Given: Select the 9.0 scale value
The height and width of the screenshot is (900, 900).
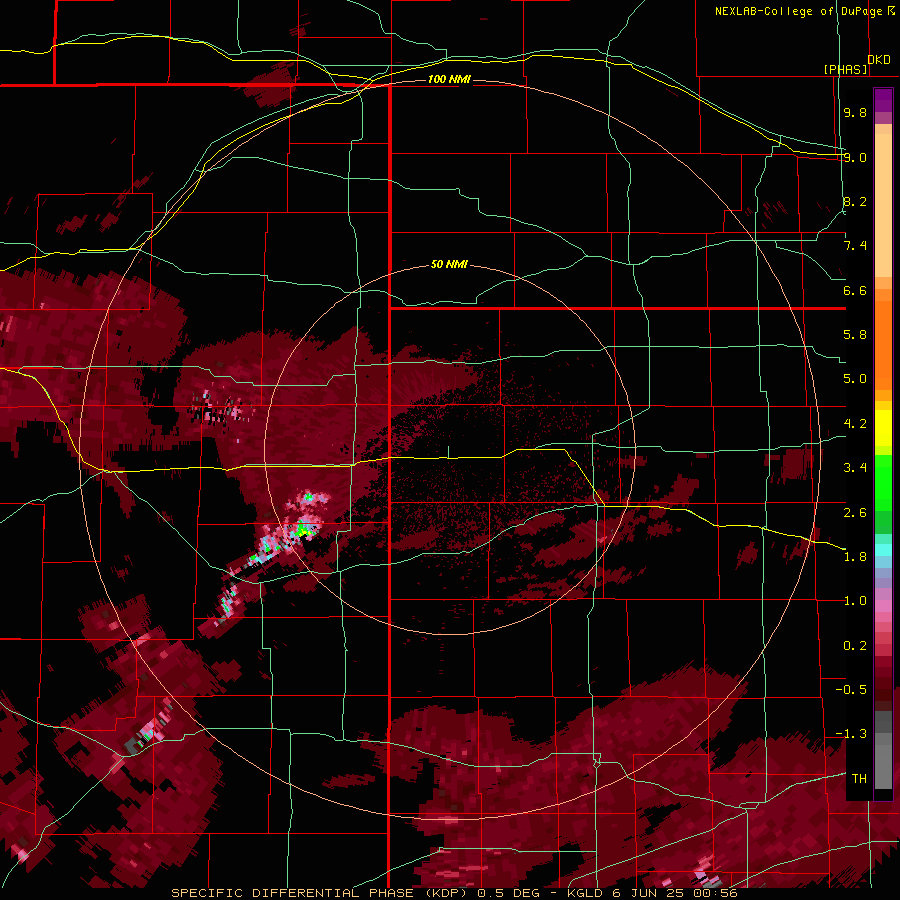Looking at the screenshot, I should point(855,157).
